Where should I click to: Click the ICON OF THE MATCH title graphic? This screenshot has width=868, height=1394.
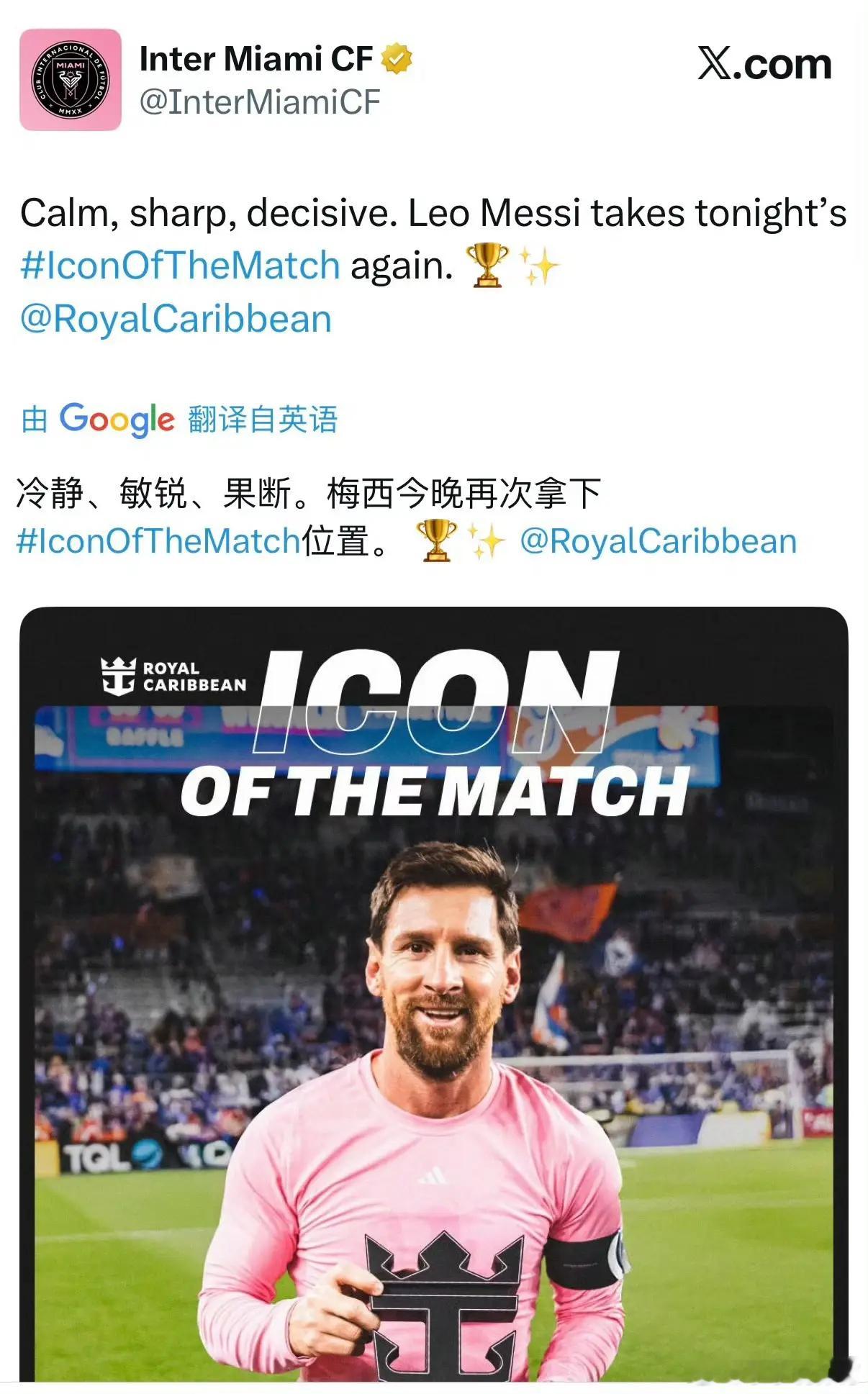click(435, 733)
